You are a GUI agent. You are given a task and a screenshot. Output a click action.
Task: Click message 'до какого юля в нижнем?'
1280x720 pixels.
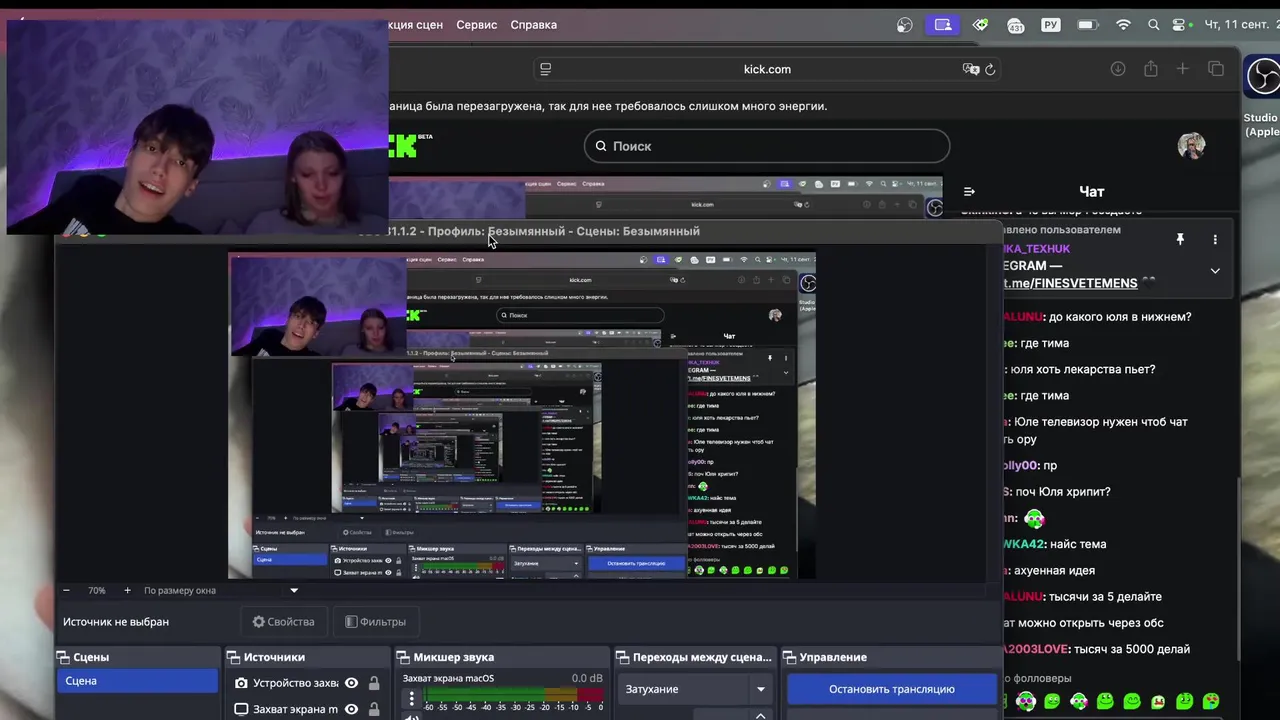(1119, 317)
